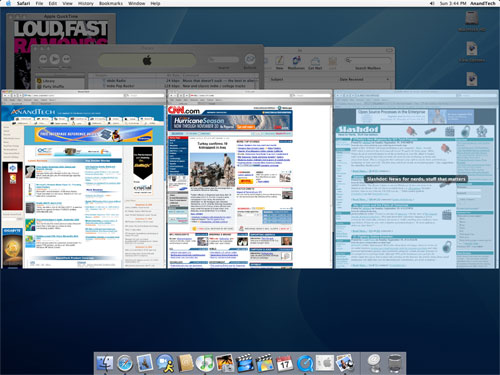Click Library in iTunes source list
The height and width of the screenshot is (375, 500).
48,81
